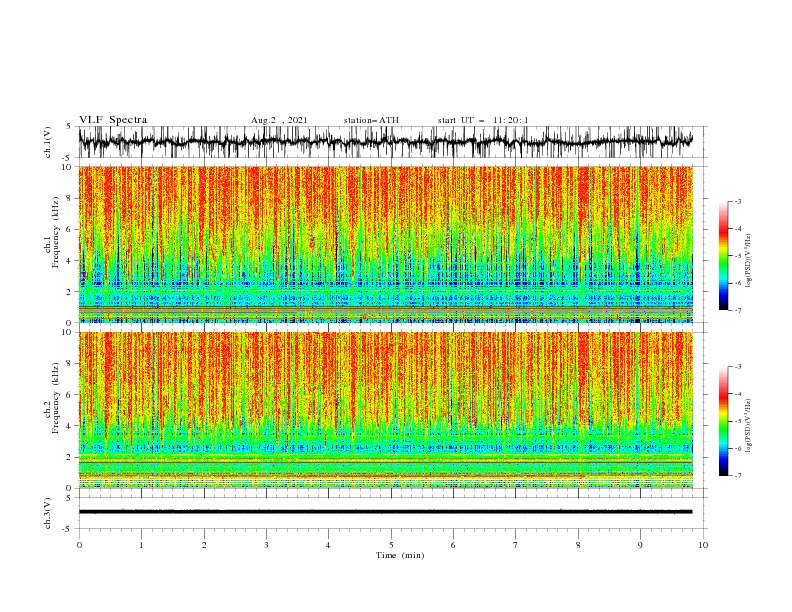Screen dimensions: 792x612
Task: Click the color scale bar beside ch.1 spectrogram
Action: point(723,256)
